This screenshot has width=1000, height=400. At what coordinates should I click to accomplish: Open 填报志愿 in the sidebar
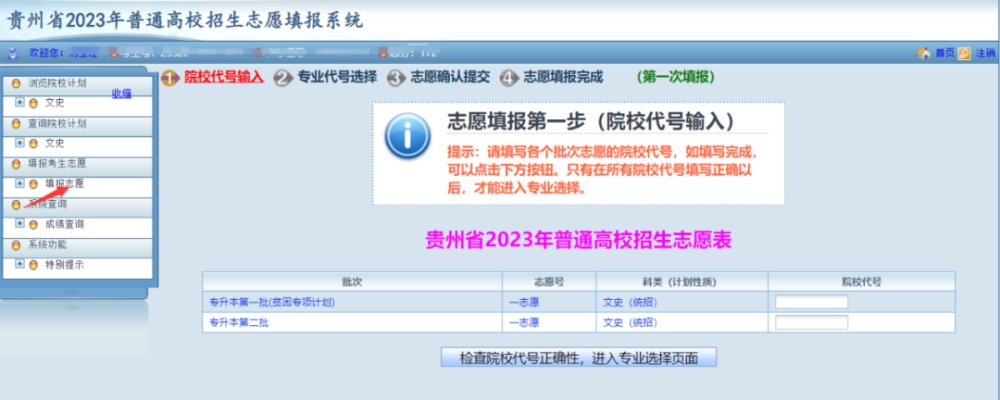[x=64, y=184]
